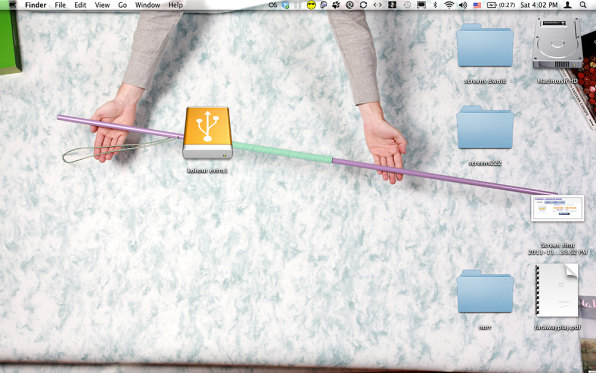Click the circular sync arrows menu bar icon

(363, 5)
